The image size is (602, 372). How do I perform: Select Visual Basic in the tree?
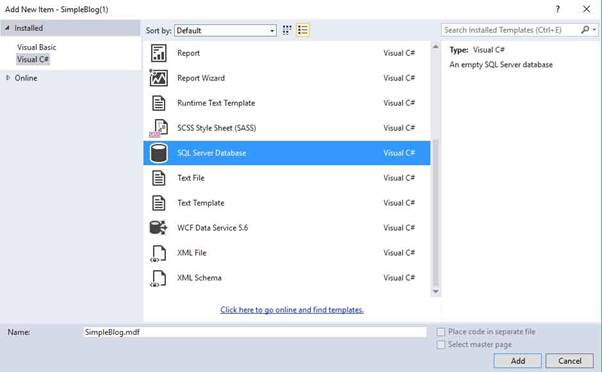point(36,47)
